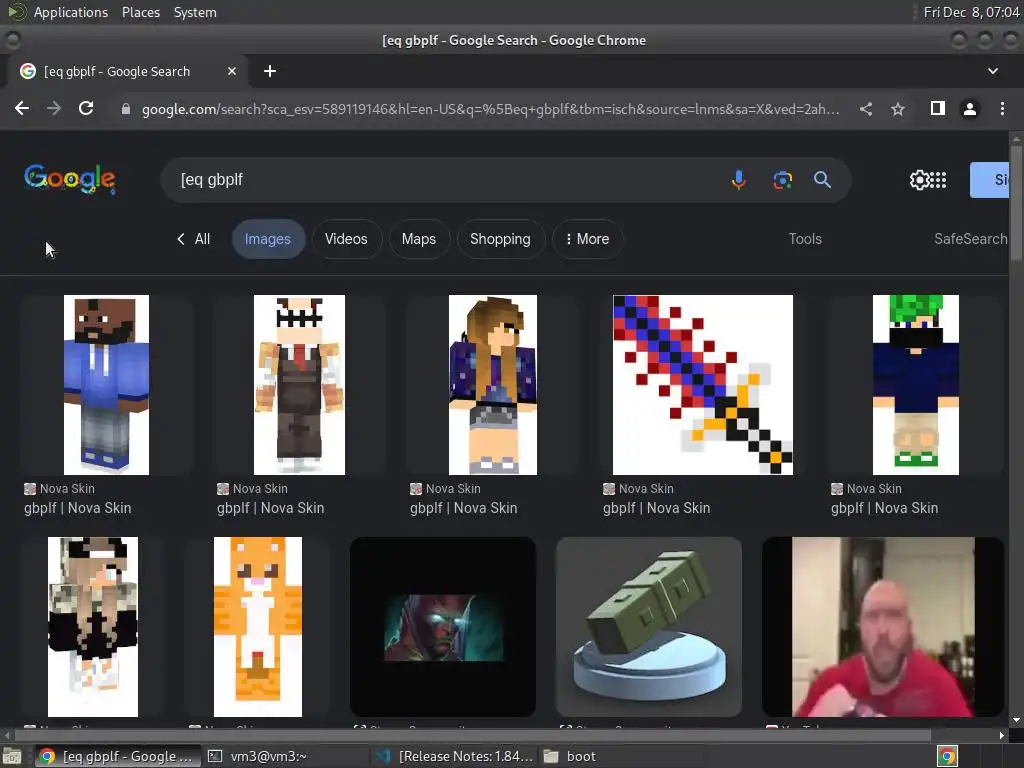Open the brown vest skin image
Screen dimensions: 1024x768
tap(299, 385)
